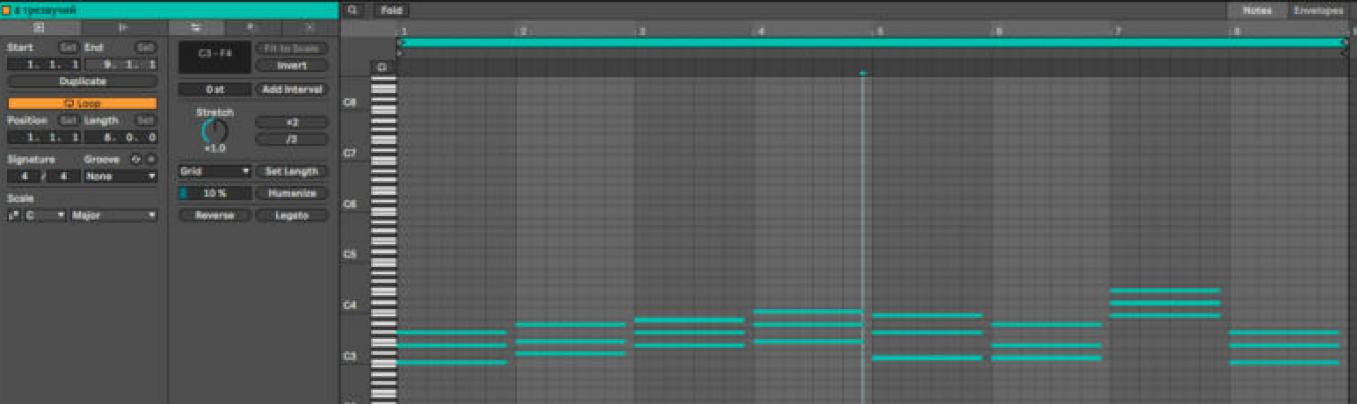Click the Stretch knob
The width and height of the screenshot is (1357, 404).
coord(215,131)
